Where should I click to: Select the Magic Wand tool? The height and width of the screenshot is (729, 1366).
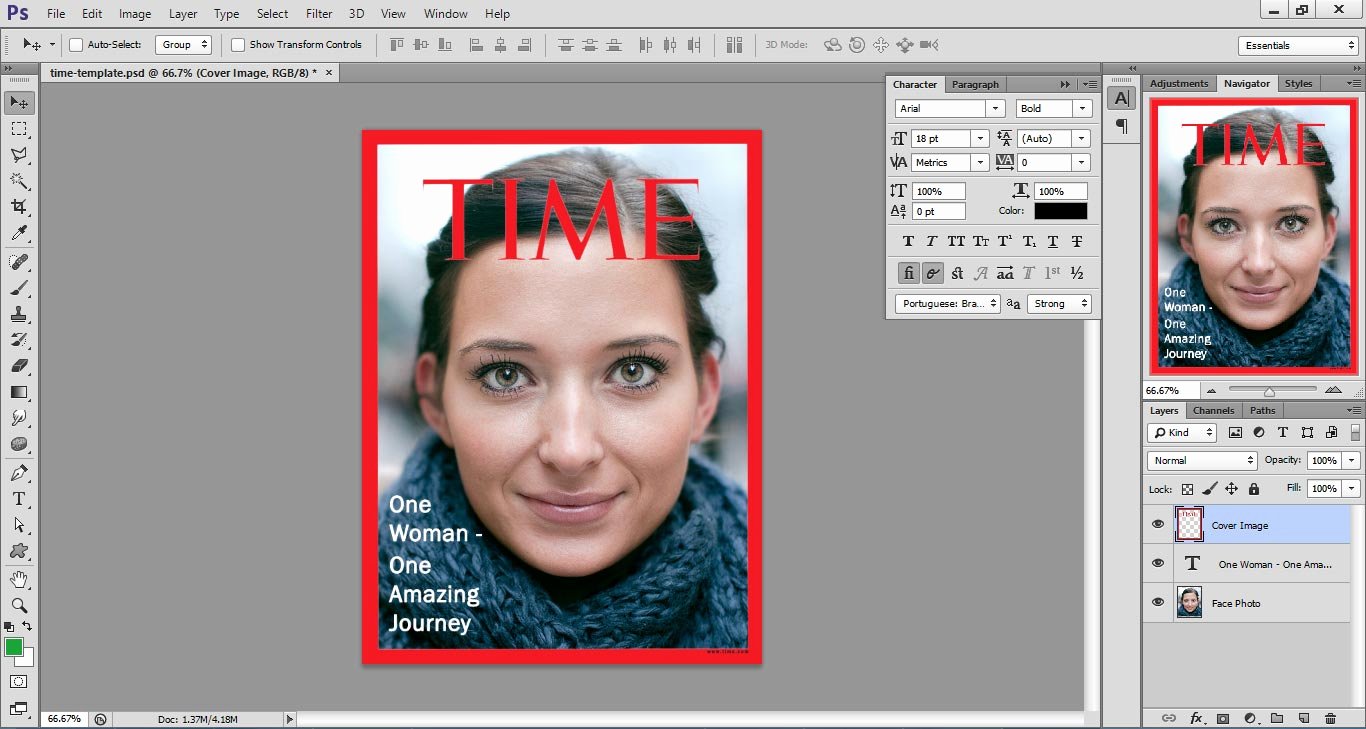(x=19, y=181)
